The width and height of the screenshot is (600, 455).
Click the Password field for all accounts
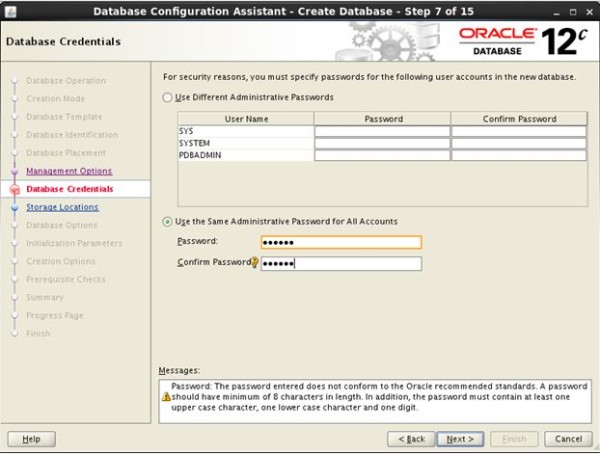[341, 242]
